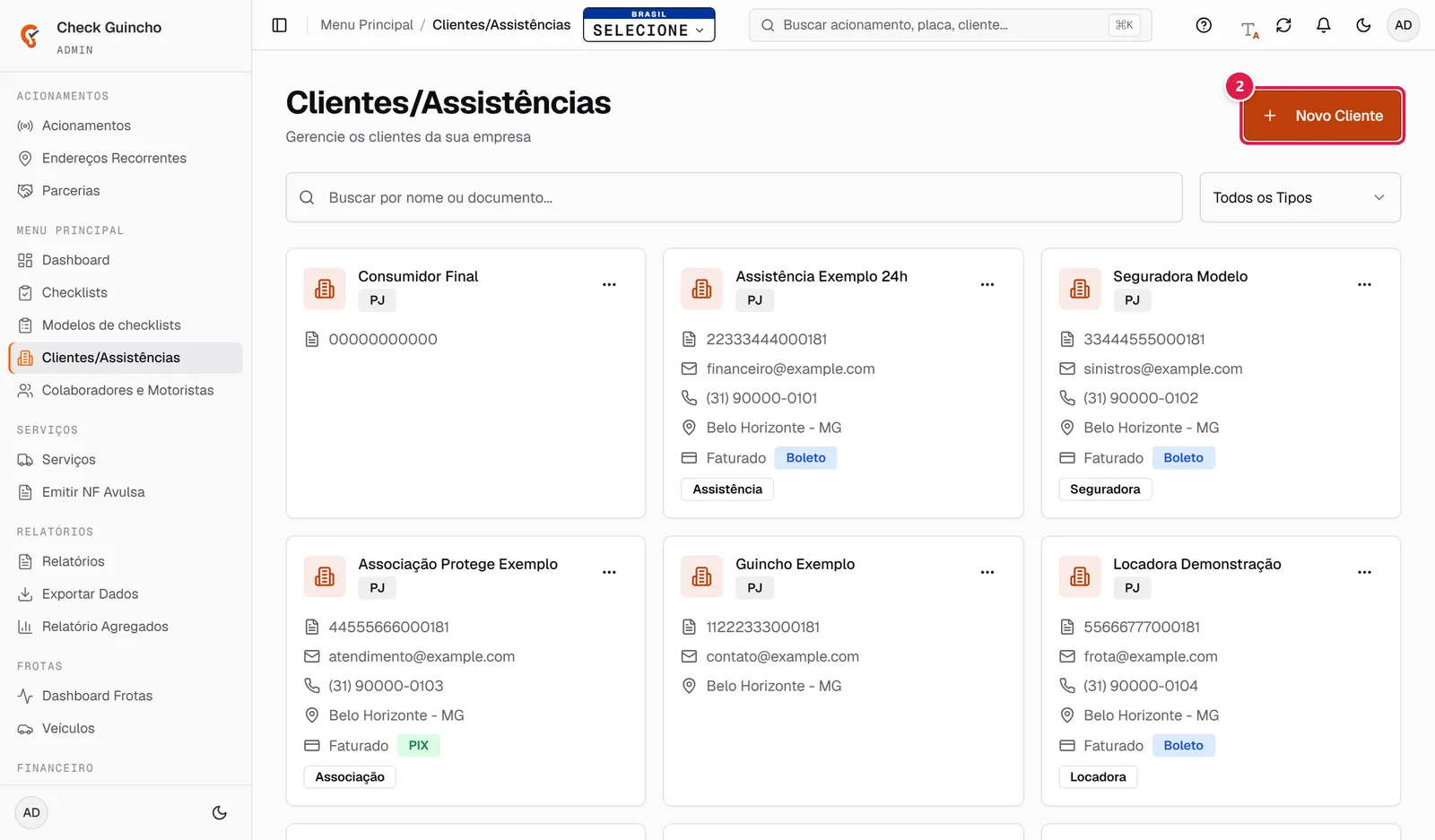Toggle dark mode moon in sidebar footer

pos(219,813)
